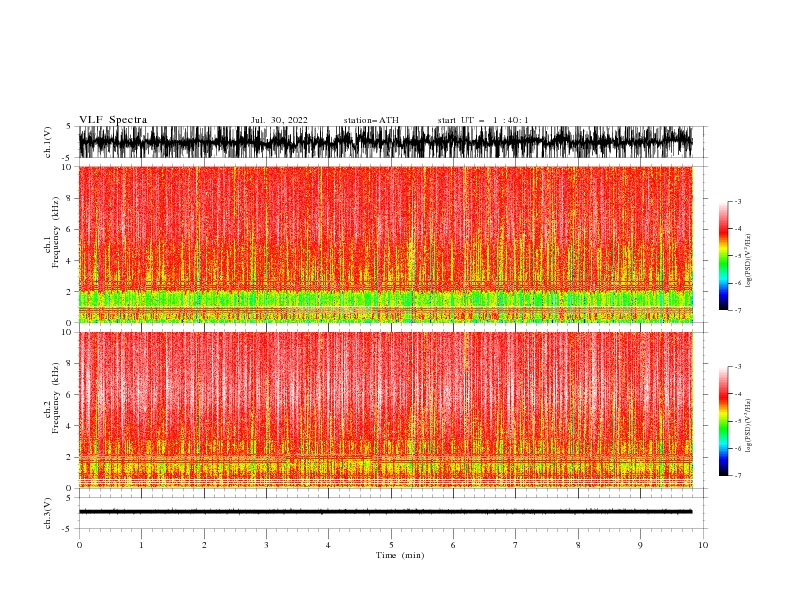Click the time axis tick label "10"

pos(703,545)
